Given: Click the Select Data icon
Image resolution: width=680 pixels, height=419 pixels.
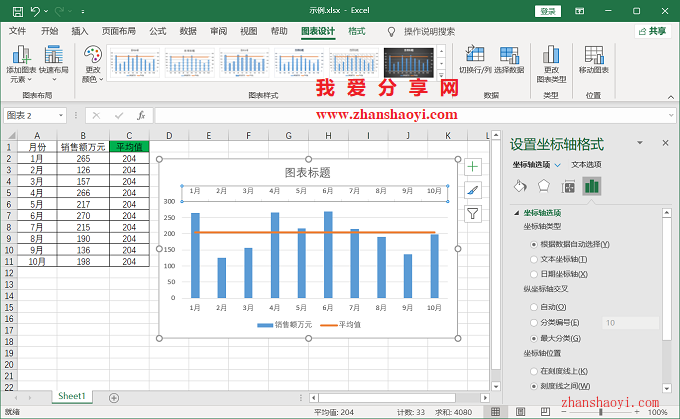Looking at the screenshot, I should 509,59.
